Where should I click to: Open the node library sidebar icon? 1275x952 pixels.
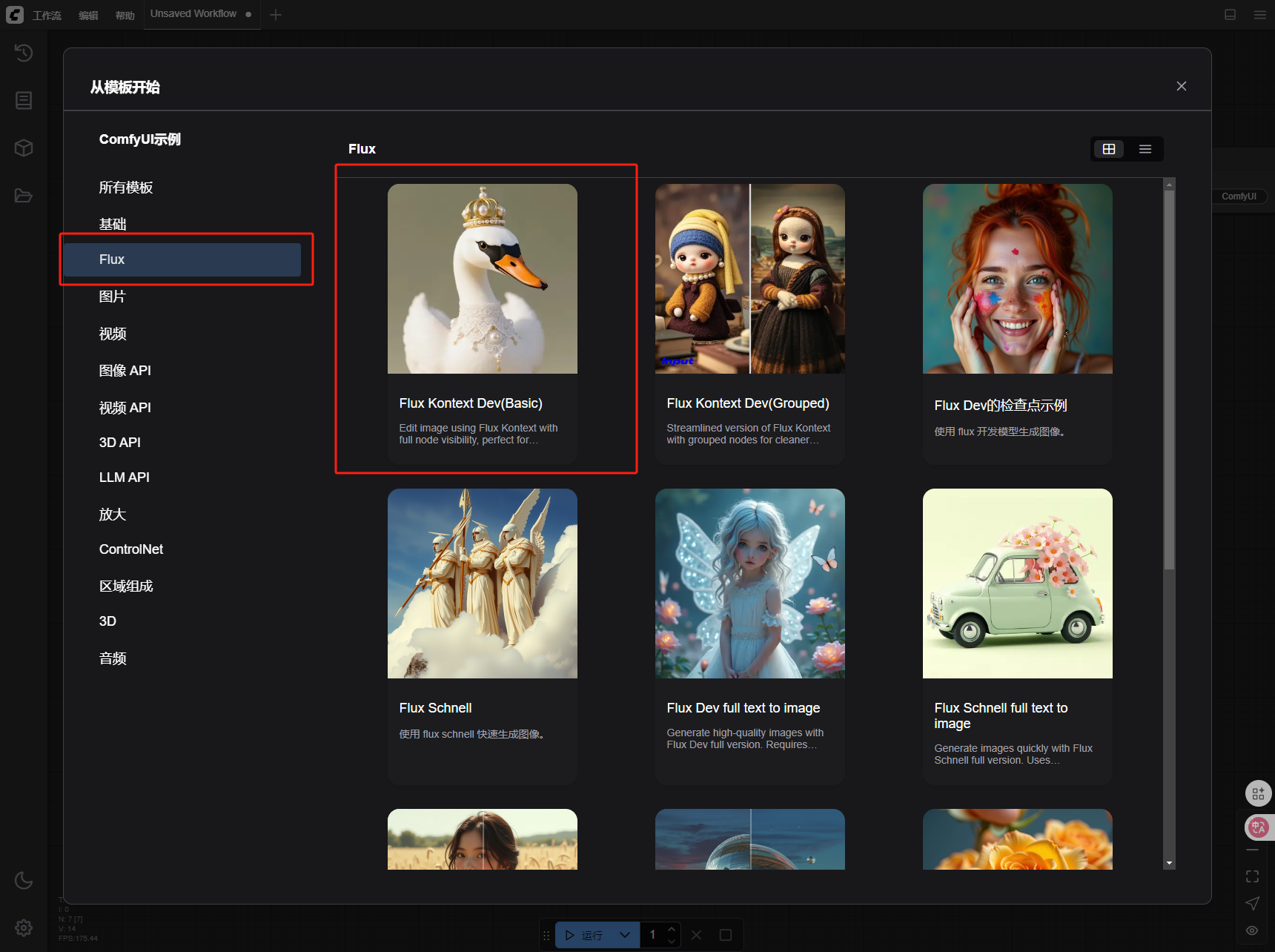point(24,100)
